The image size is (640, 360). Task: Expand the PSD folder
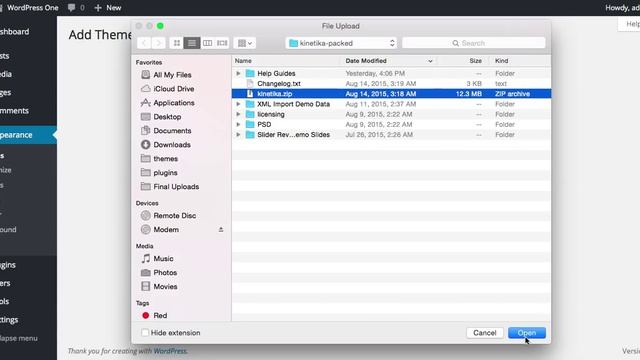click(238, 124)
